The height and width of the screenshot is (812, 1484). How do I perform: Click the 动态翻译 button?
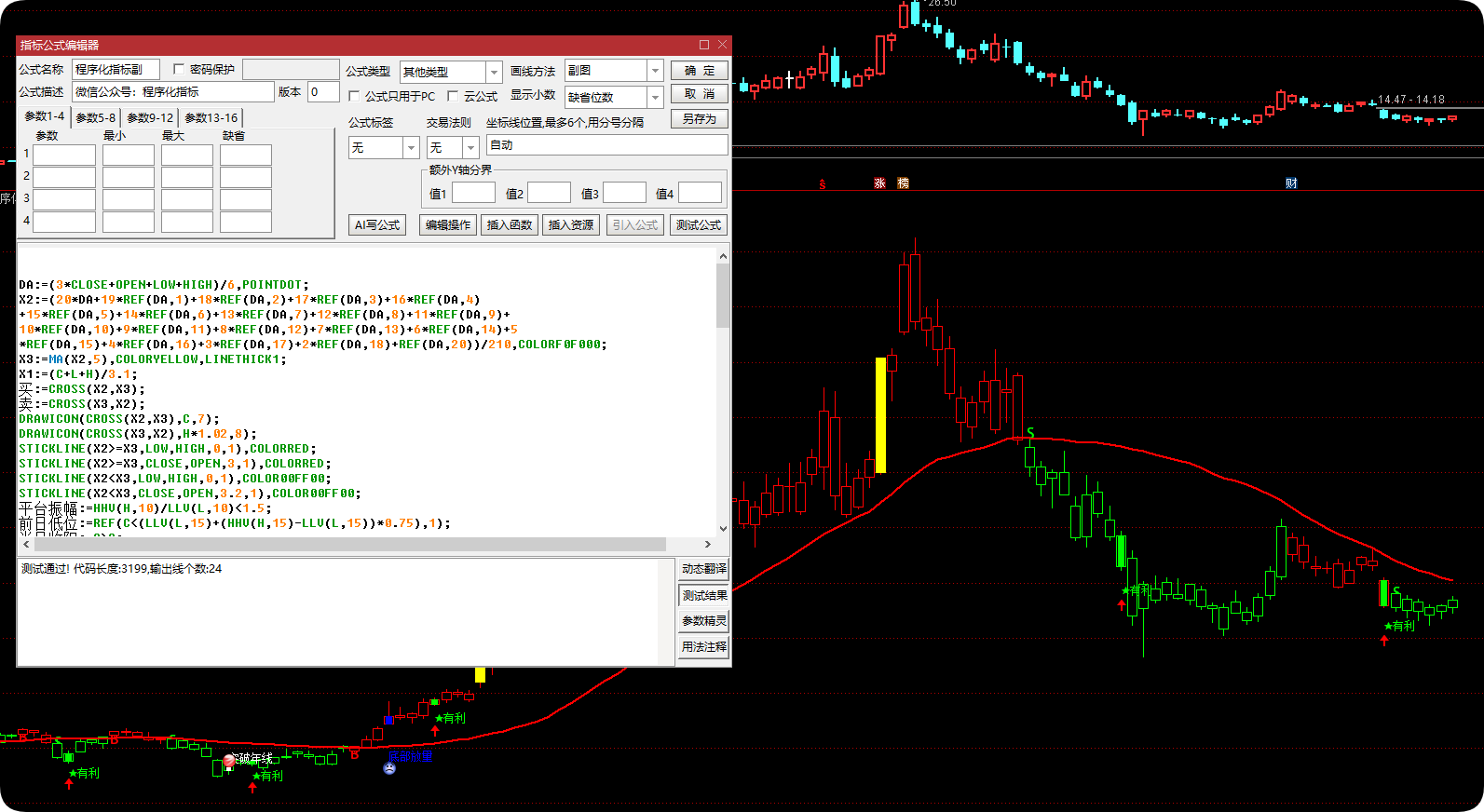[x=704, y=569]
